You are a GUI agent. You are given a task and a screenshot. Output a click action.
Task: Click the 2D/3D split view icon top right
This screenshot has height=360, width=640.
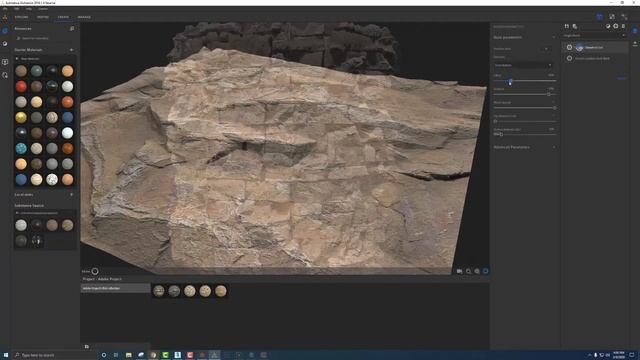pos(612,17)
